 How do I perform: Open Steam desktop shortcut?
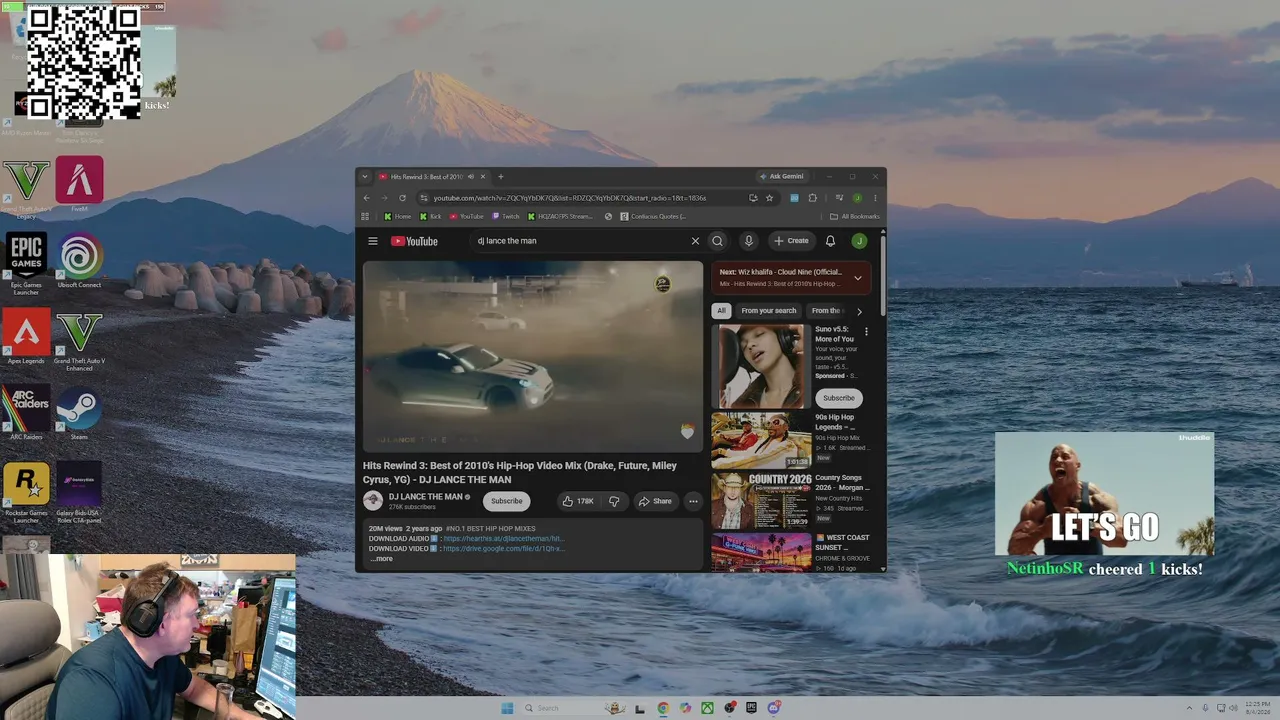tap(79, 414)
